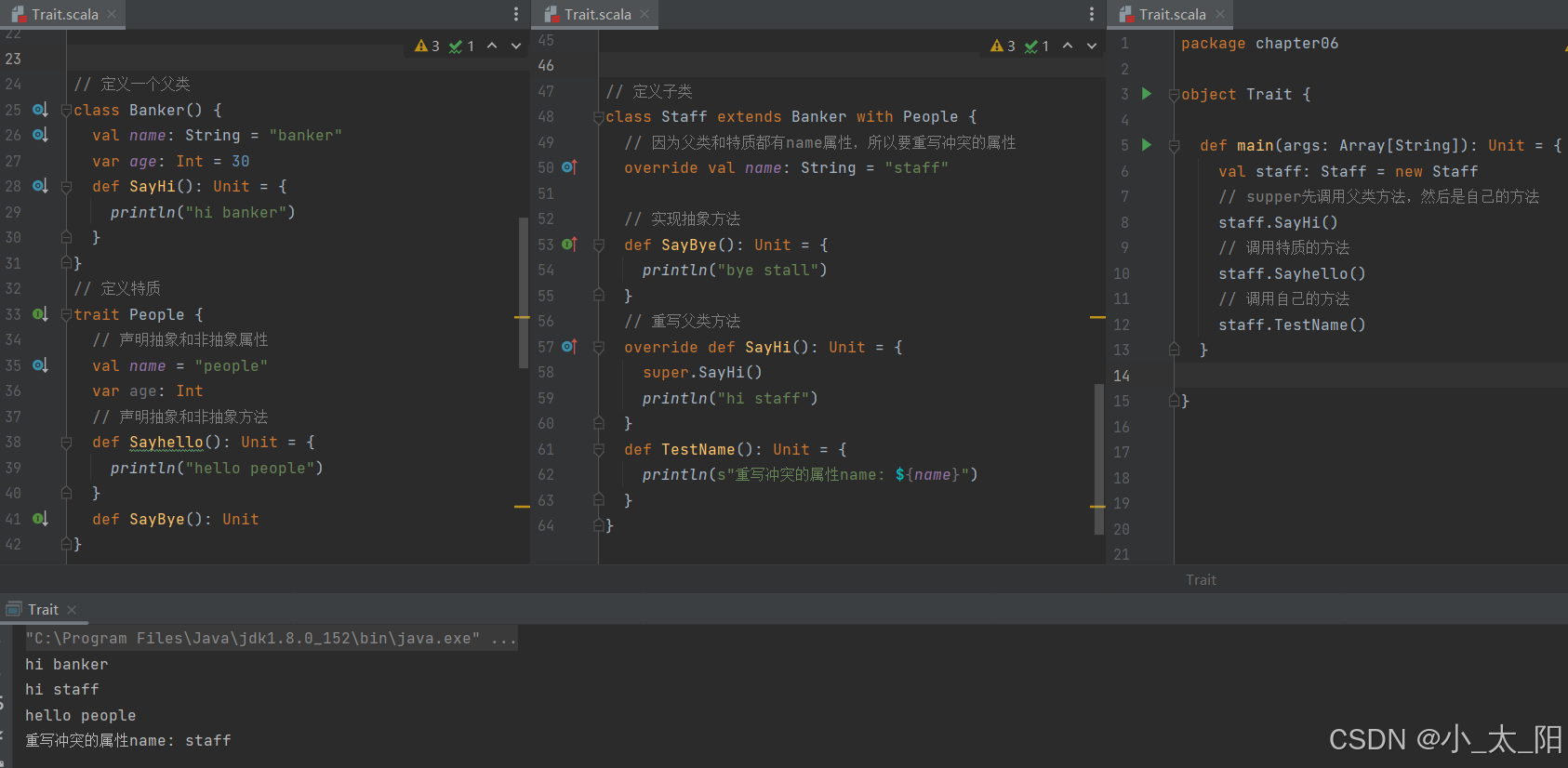The width and height of the screenshot is (1568, 768).
Task: Click override gutter icon at line 25
Action: 40,110
